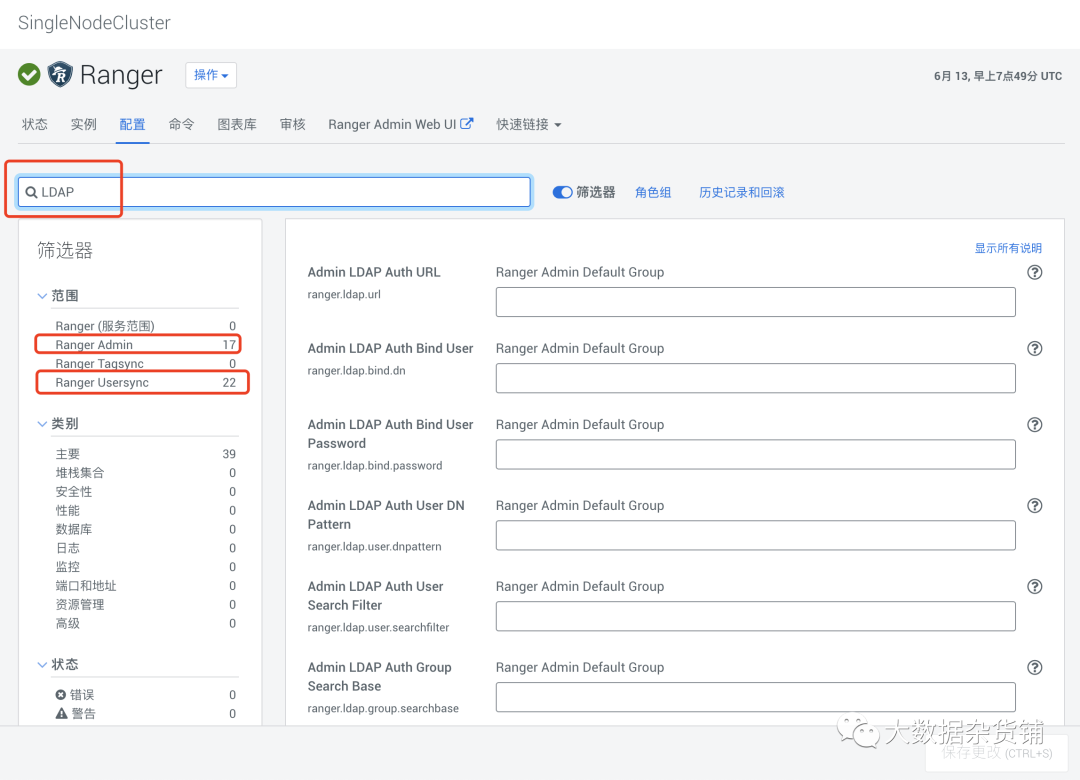Filter by 监控 monitoring category
Image resolution: width=1080 pixels, height=780 pixels.
click(145, 566)
